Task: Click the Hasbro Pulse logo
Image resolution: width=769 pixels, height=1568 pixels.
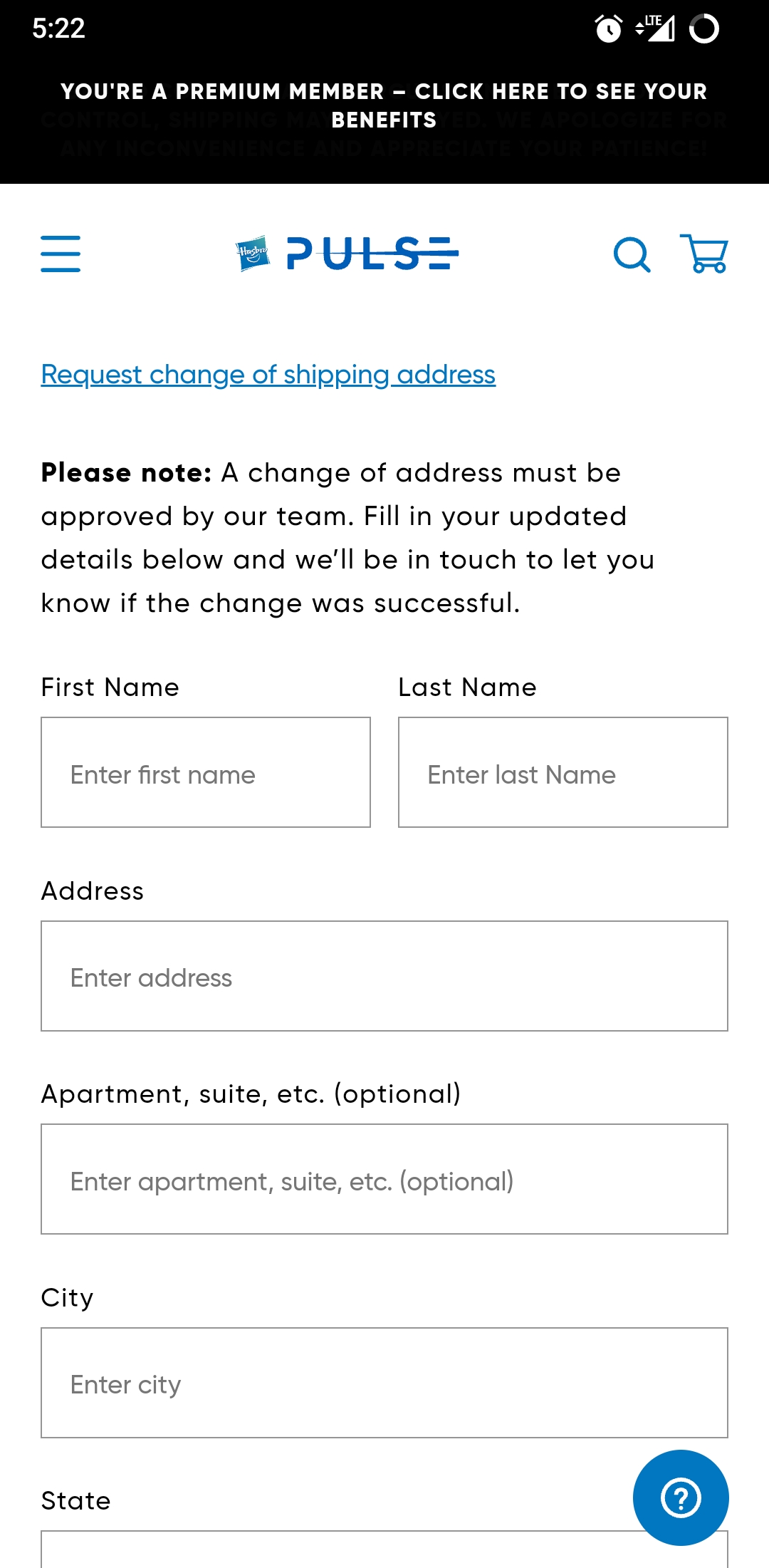Action: pyautogui.click(x=347, y=253)
